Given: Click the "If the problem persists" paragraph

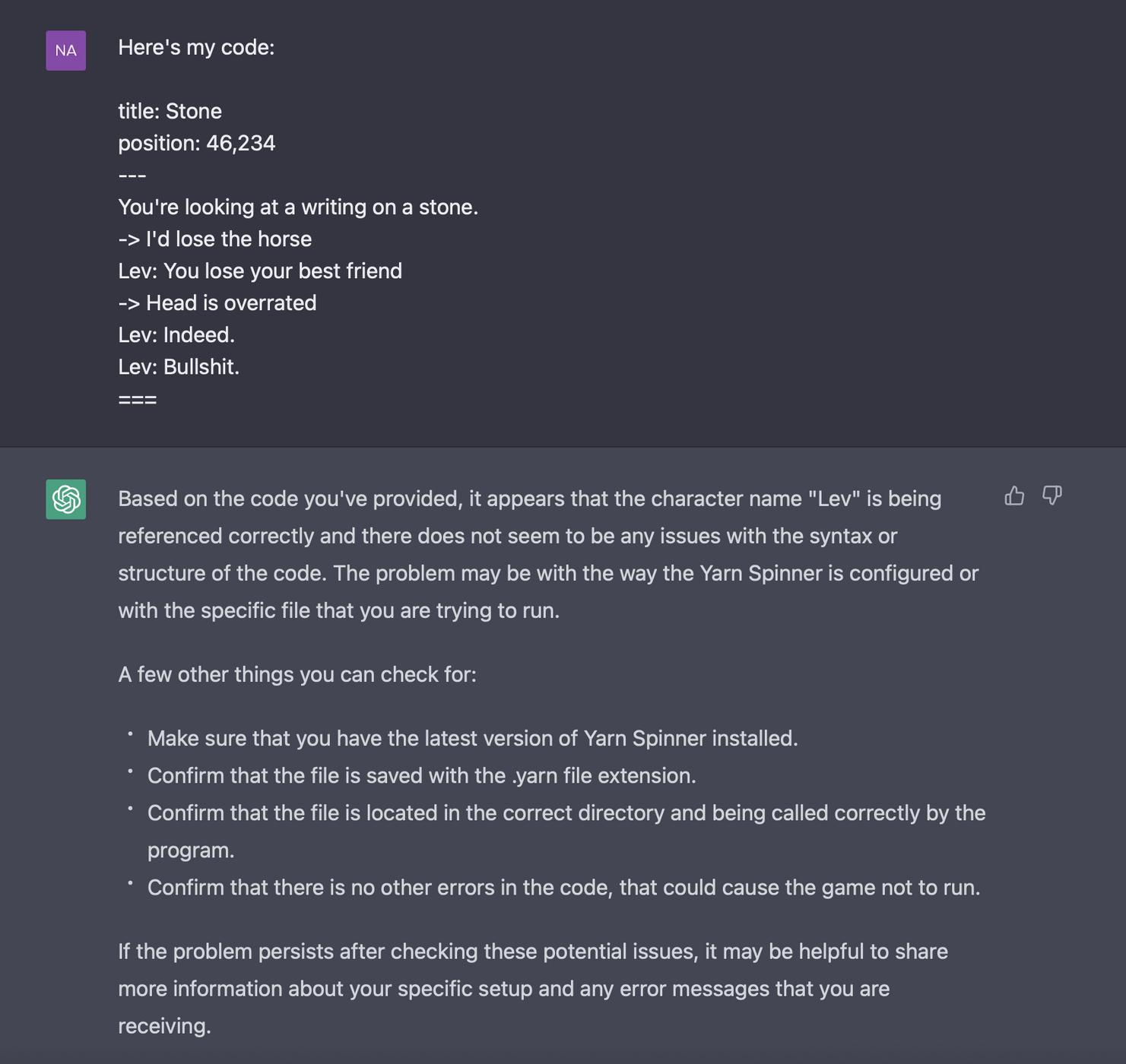Looking at the screenshot, I should (x=532, y=988).
